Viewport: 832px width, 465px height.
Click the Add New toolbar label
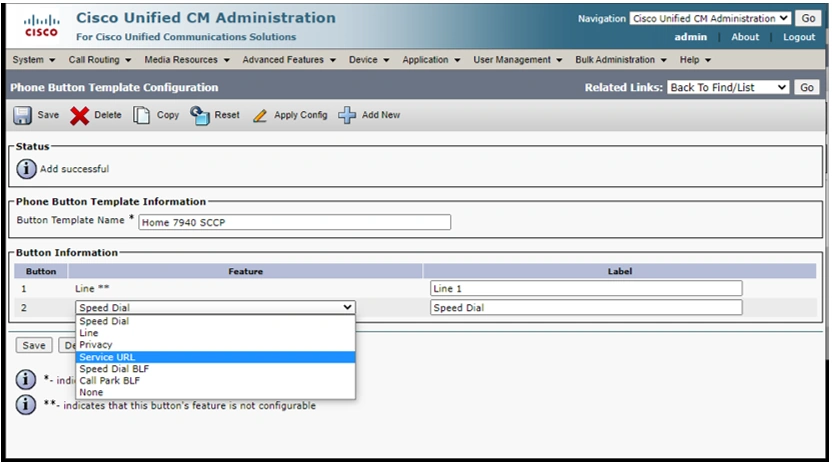pyautogui.click(x=381, y=115)
